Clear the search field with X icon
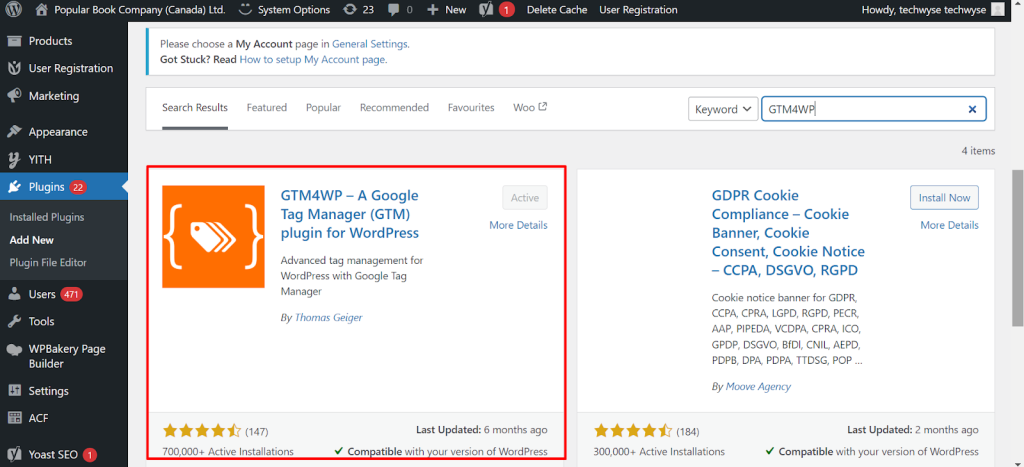1024x467 pixels. pyautogui.click(x=972, y=109)
